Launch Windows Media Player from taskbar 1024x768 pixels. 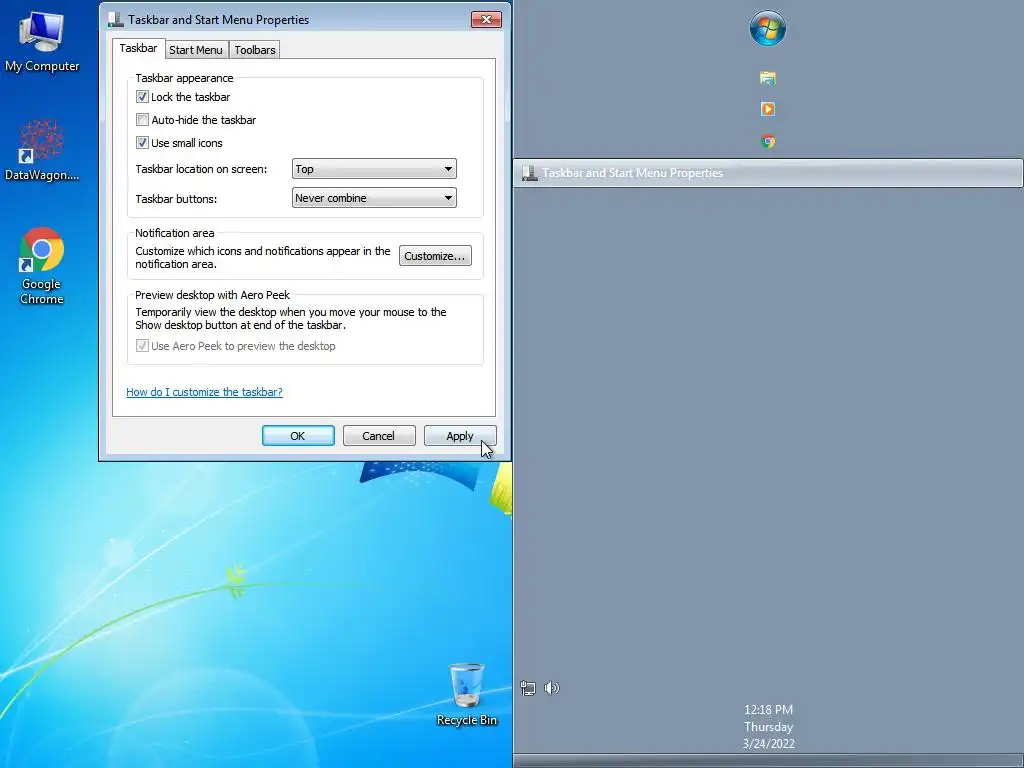[768, 109]
